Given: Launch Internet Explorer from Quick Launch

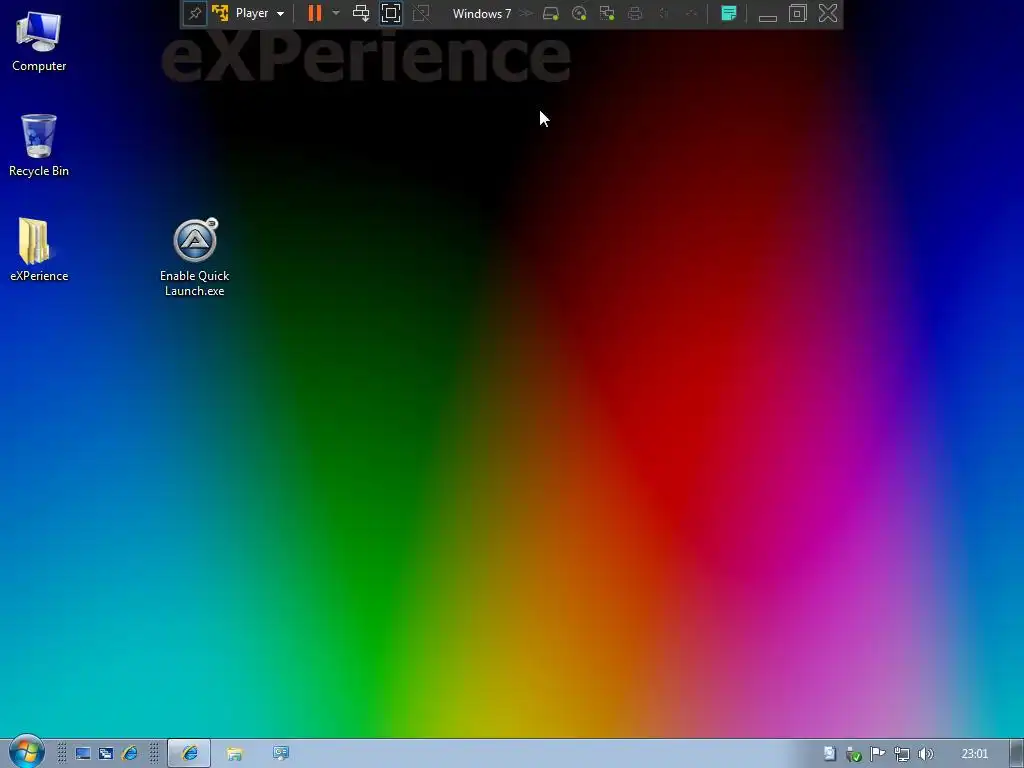Looking at the screenshot, I should pos(129,754).
